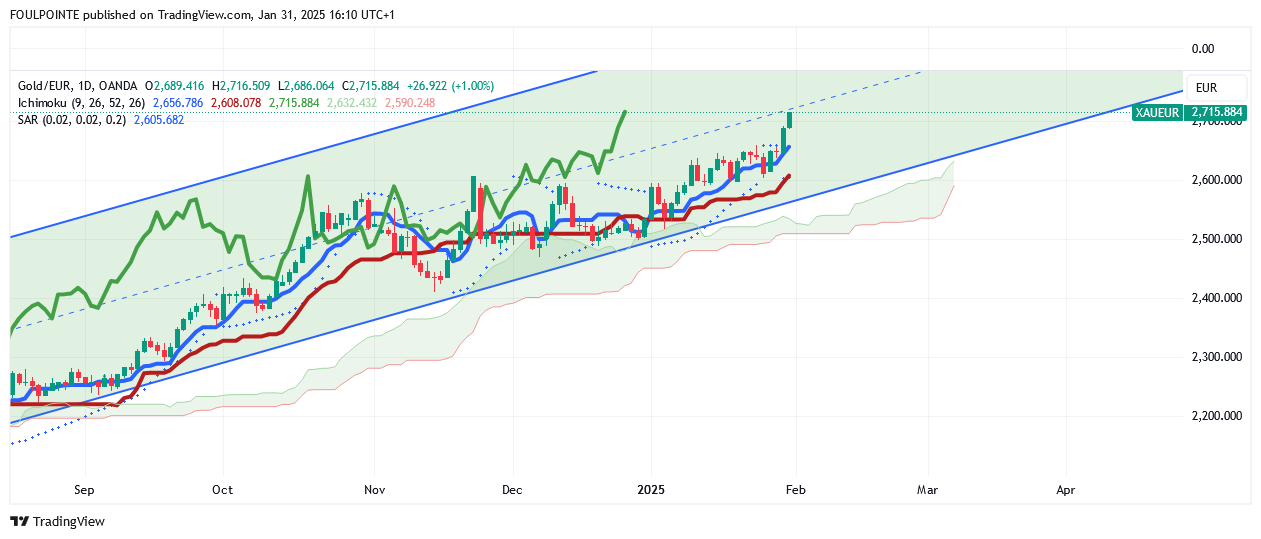1261x539 pixels.
Task: Click the Ichimoku blue value 2,656.786
Action: point(178,103)
